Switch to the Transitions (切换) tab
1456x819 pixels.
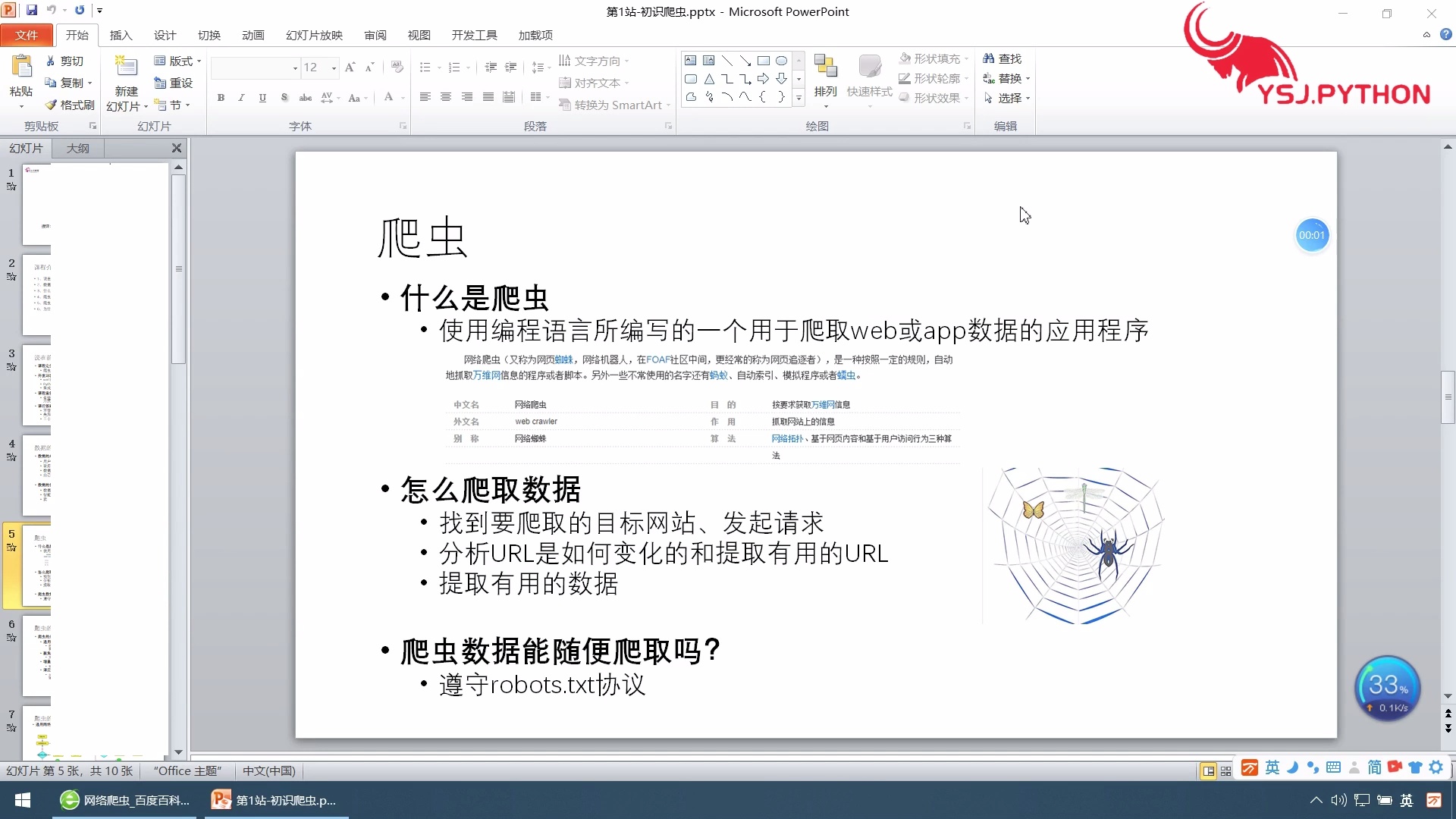(209, 35)
